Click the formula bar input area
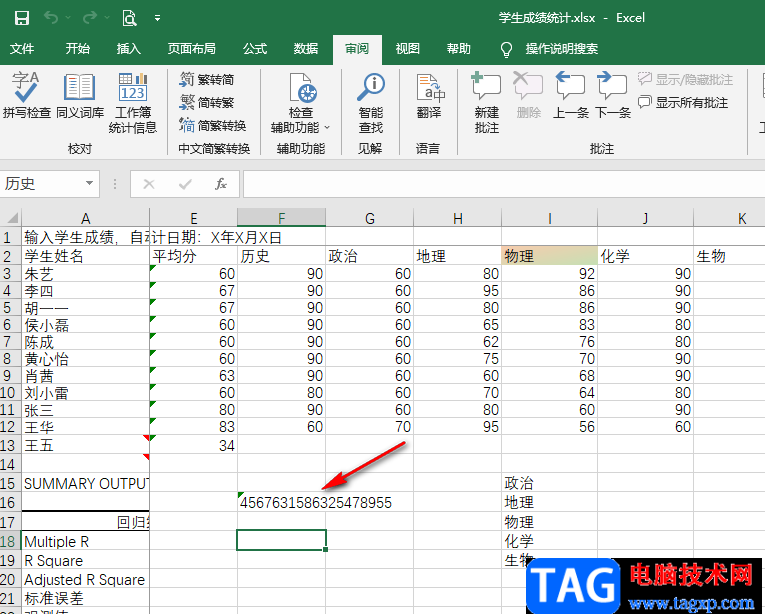 (503, 184)
